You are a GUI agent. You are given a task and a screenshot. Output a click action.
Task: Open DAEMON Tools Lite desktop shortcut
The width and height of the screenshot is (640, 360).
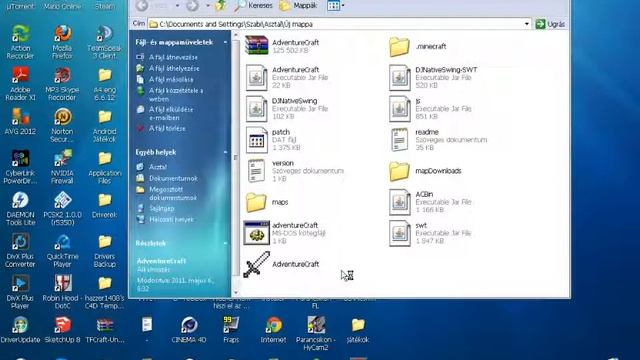(20, 209)
